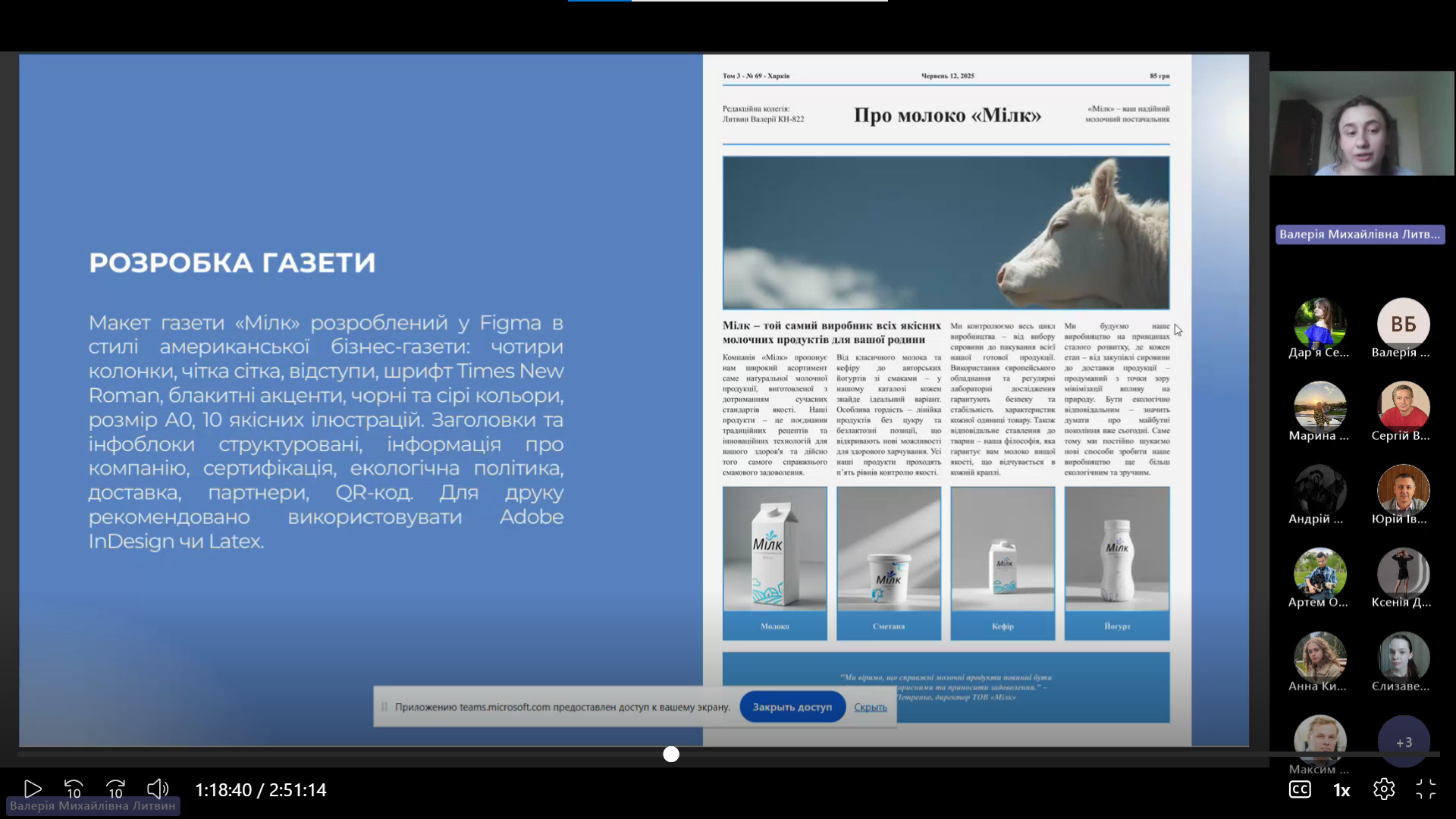Viewport: 1456px width, 819px height.
Task: Click the 'Скрыть' link
Action: click(x=871, y=707)
